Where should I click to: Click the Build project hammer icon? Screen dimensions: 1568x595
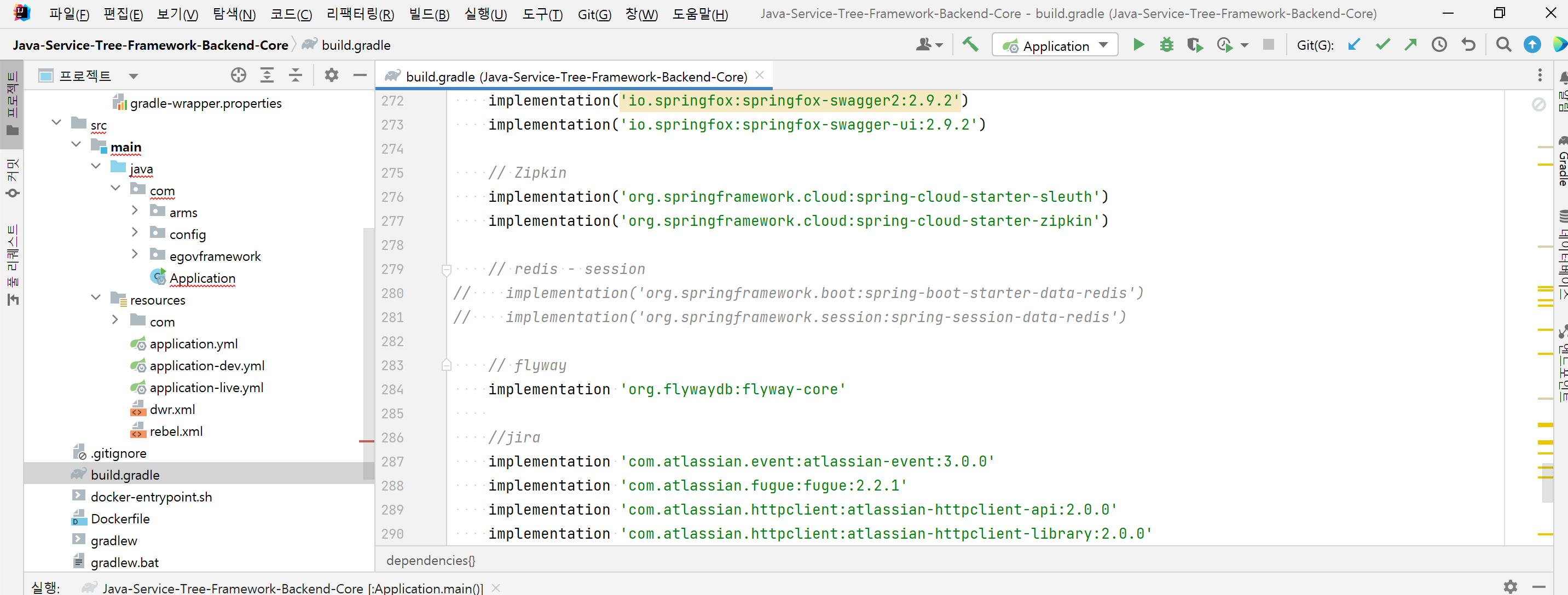pos(970,45)
